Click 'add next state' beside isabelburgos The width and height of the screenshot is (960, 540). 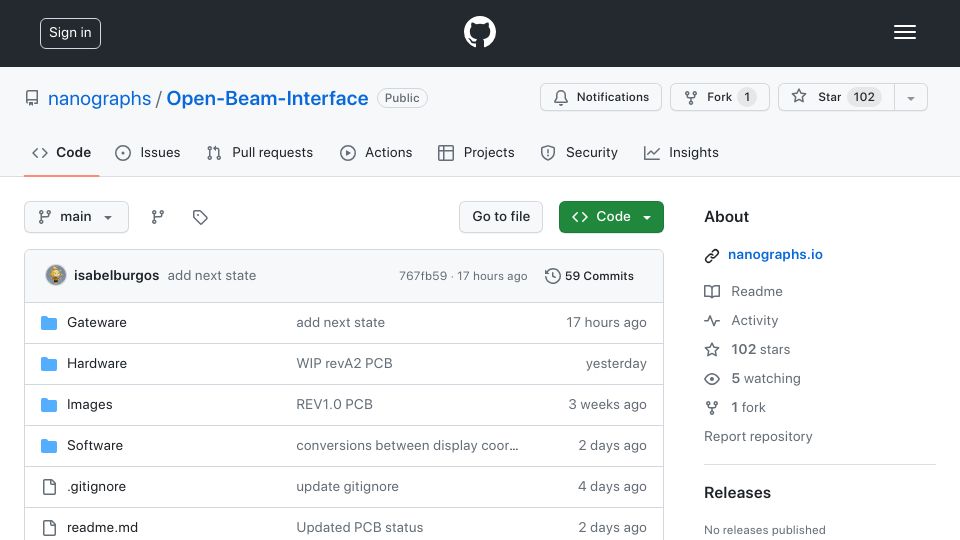pyautogui.click(x=212, y=276)
